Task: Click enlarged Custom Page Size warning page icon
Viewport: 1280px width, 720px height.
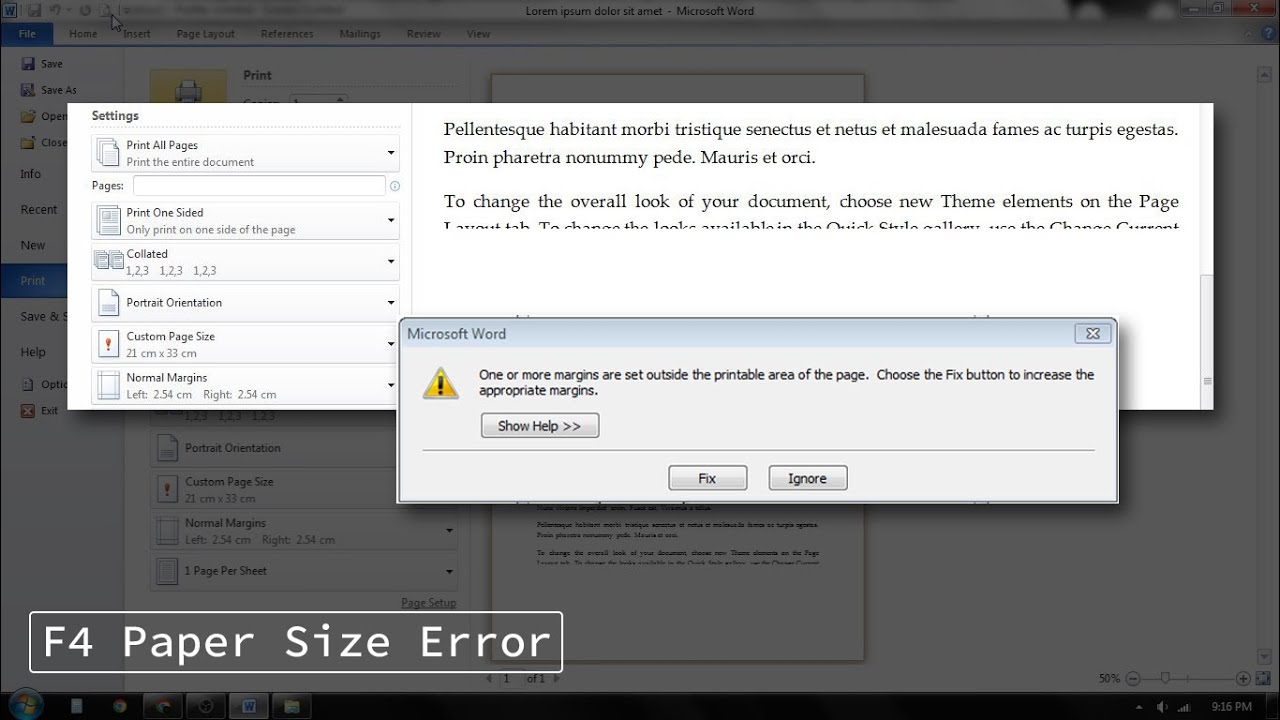Action: coord(107,344)
